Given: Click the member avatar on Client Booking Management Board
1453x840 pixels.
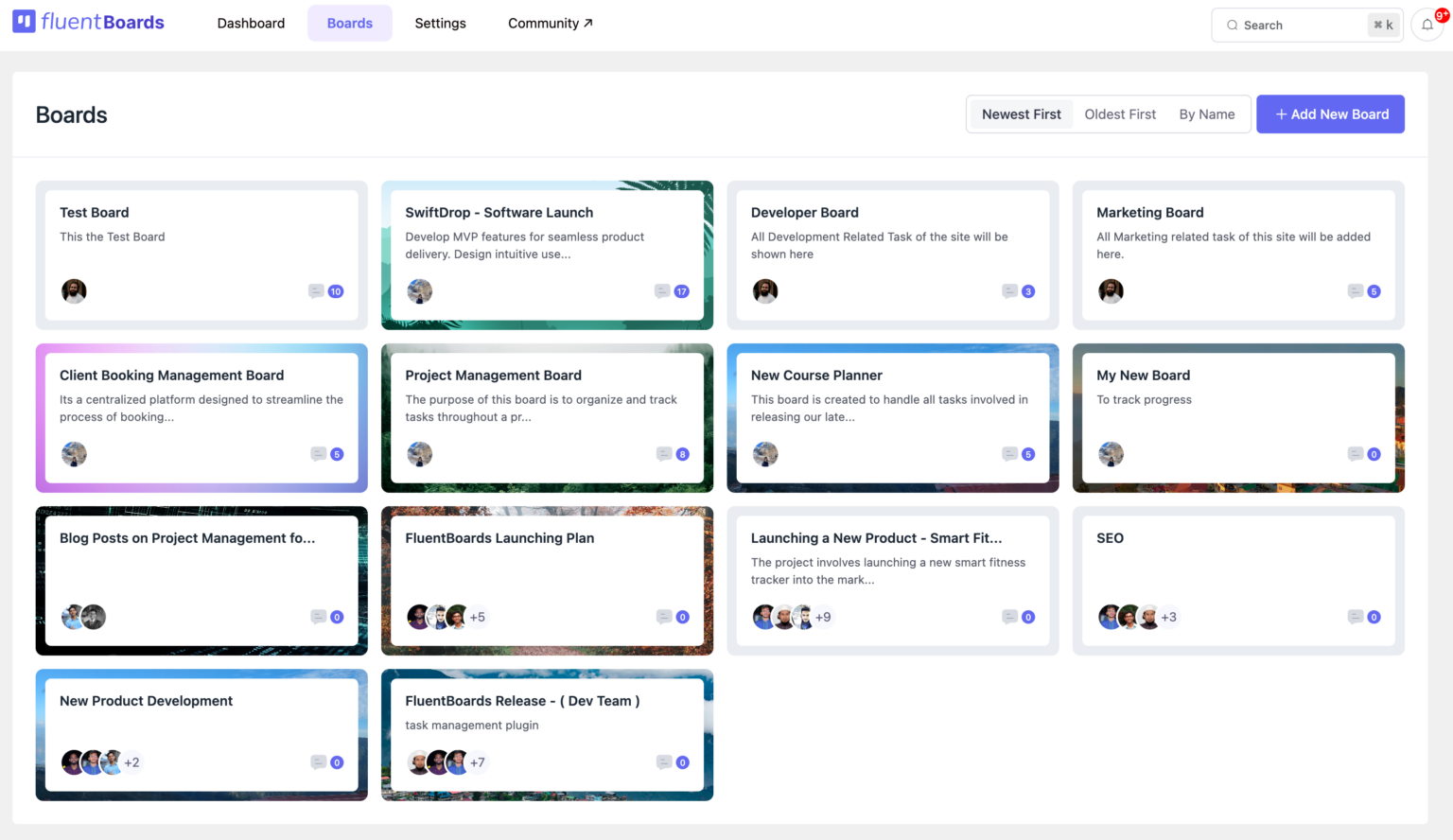Looking at the screenshot, I should (74, 454).
